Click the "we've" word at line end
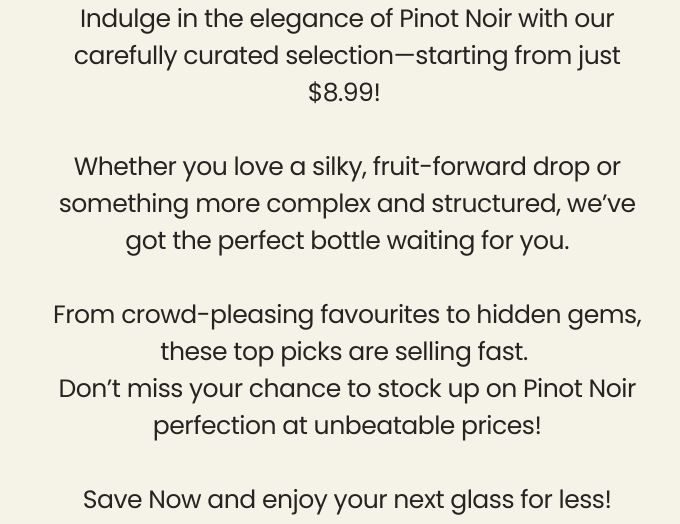This screenshot has width=680, height=524. click(601, 204)
